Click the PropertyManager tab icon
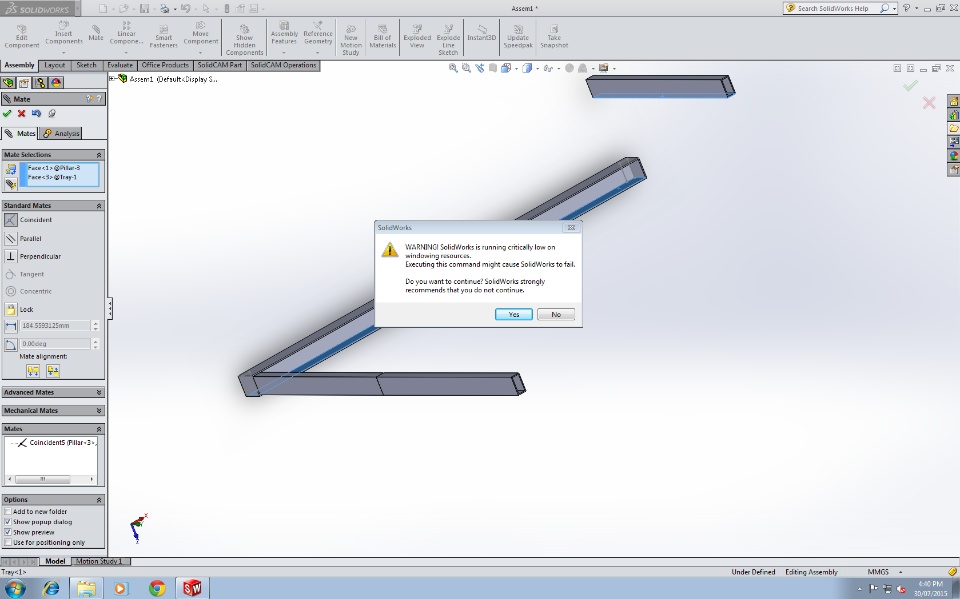Screen dimensions: 960x599 coord(24,83)
